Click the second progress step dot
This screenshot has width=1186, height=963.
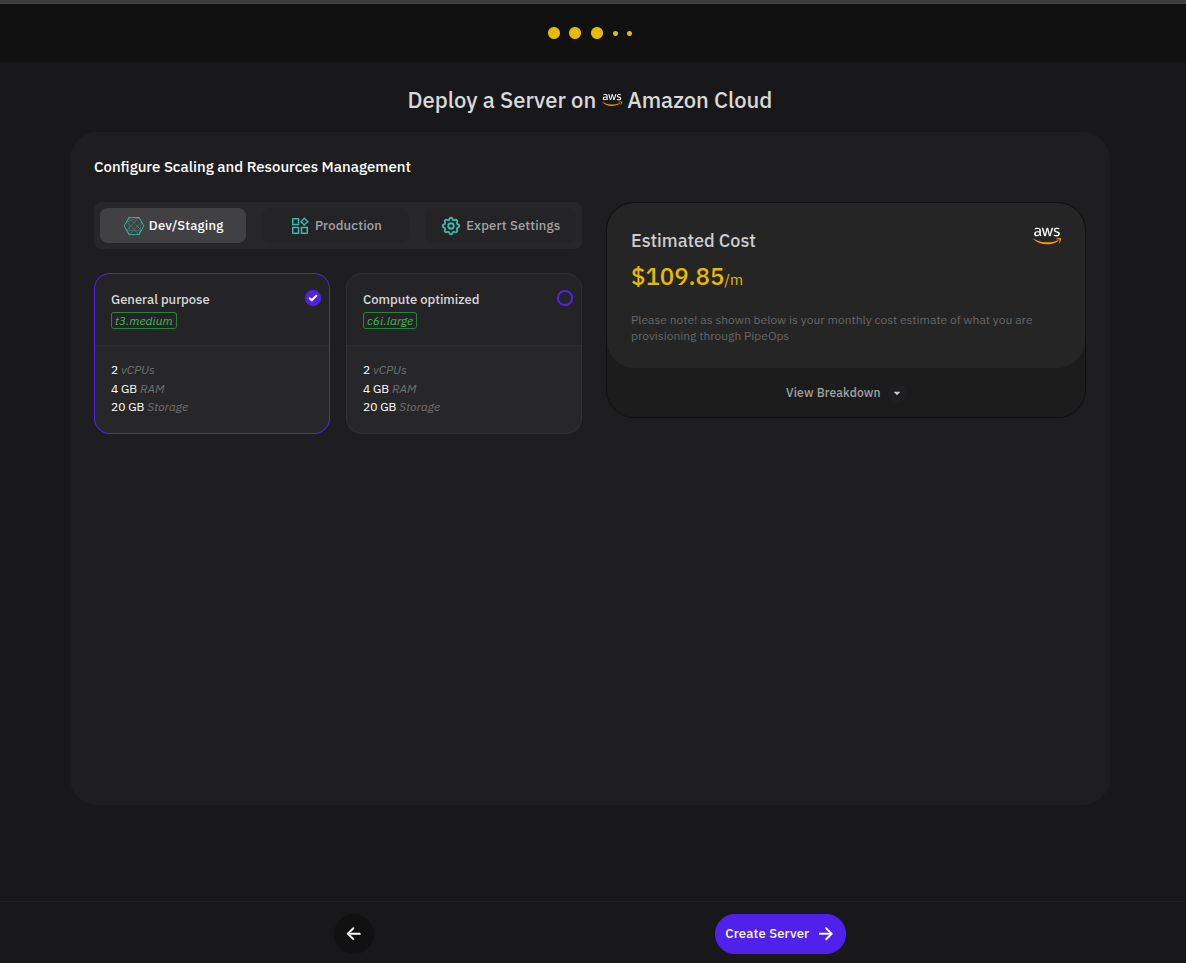575,33
